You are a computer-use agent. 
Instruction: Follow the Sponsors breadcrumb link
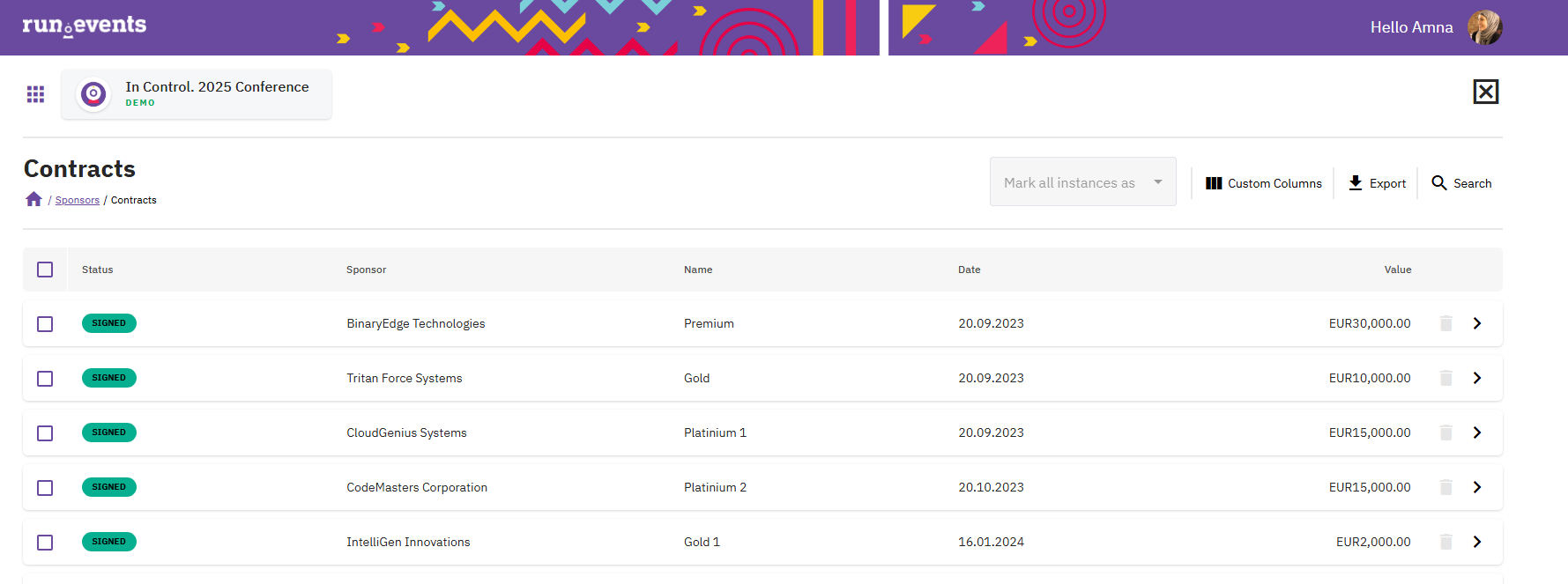click(78, 200)
